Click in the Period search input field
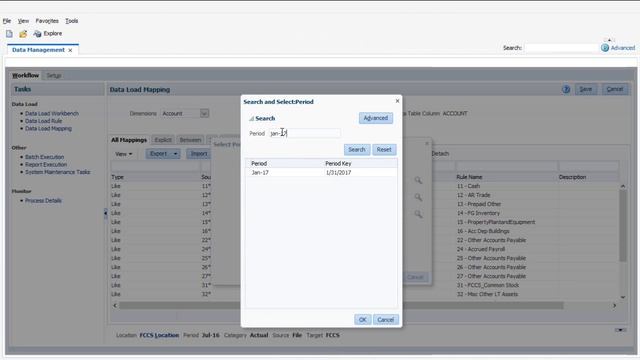Image resolution: width=640 pixels, height=360 pixels. 304,133
